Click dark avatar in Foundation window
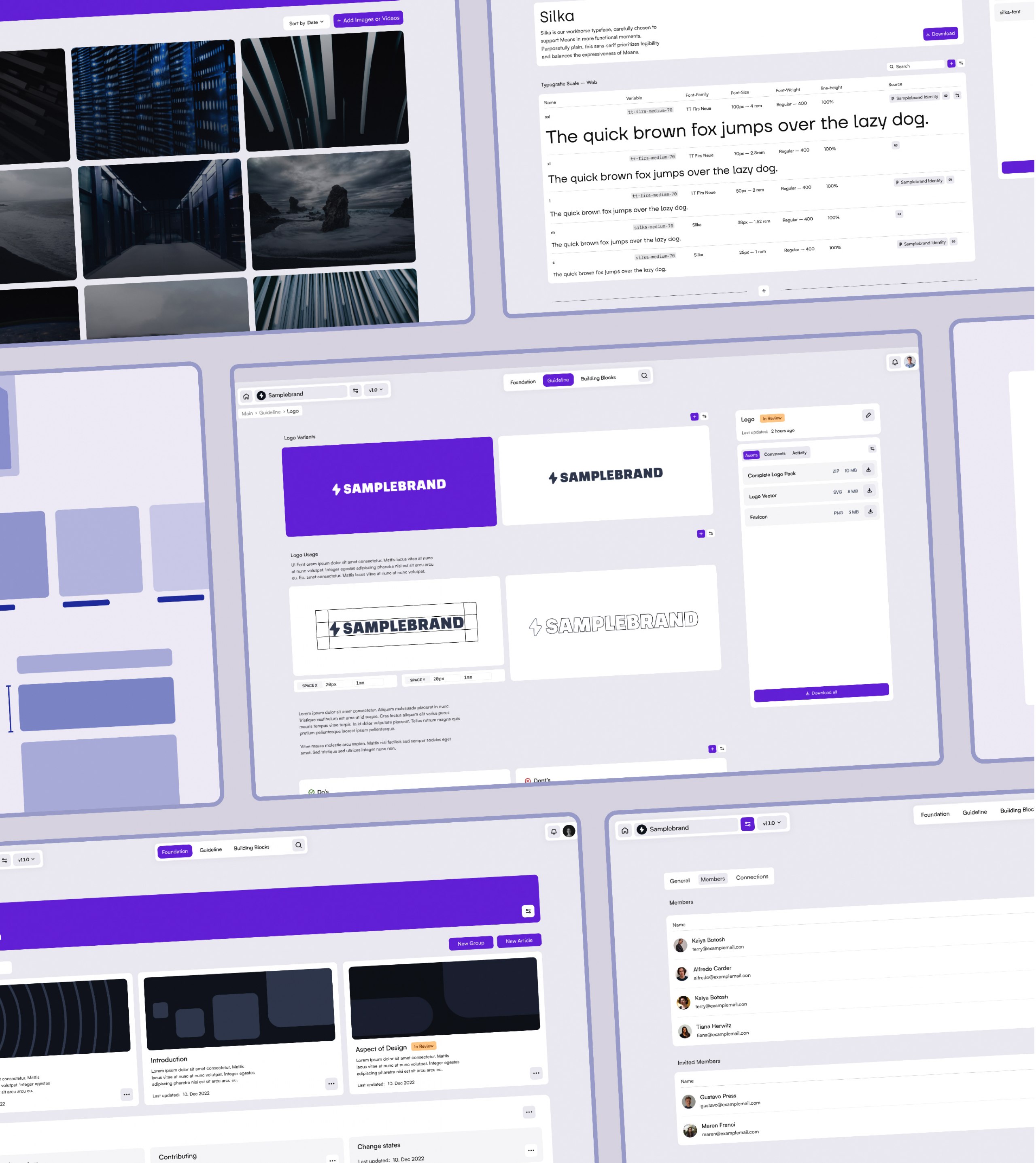 (569, 831)
